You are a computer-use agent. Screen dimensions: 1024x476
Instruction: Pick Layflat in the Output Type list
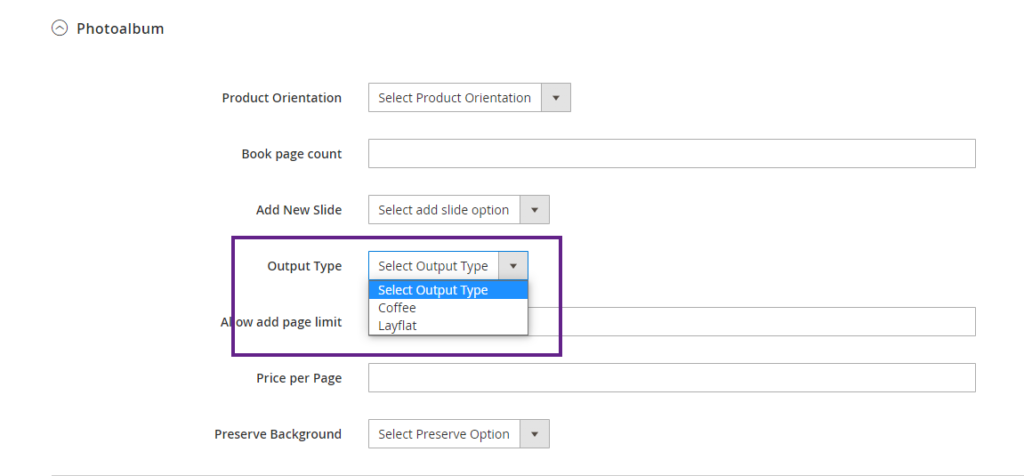point(397,325)
